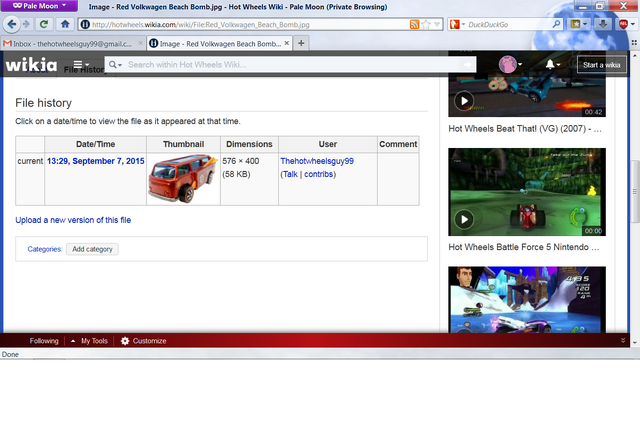The image size is (640, 444).
Task: Submit wiki search with the arrow button
Action: click(467, 64)
